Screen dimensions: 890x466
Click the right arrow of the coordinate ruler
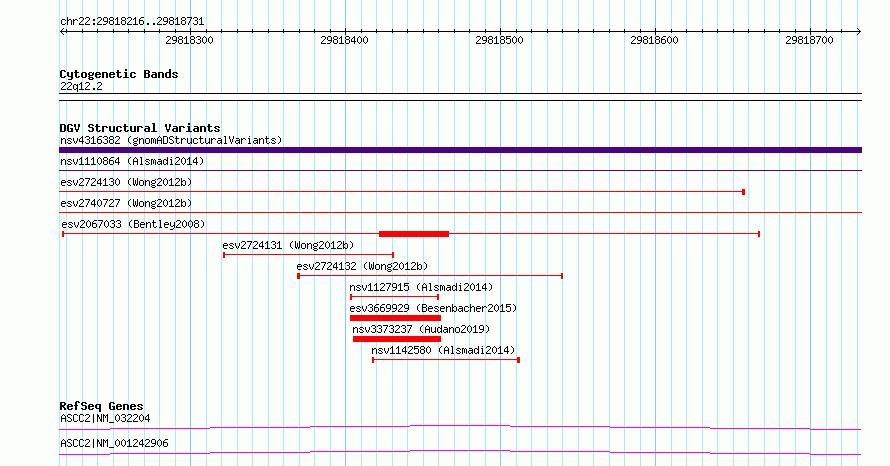click(859, 32)
